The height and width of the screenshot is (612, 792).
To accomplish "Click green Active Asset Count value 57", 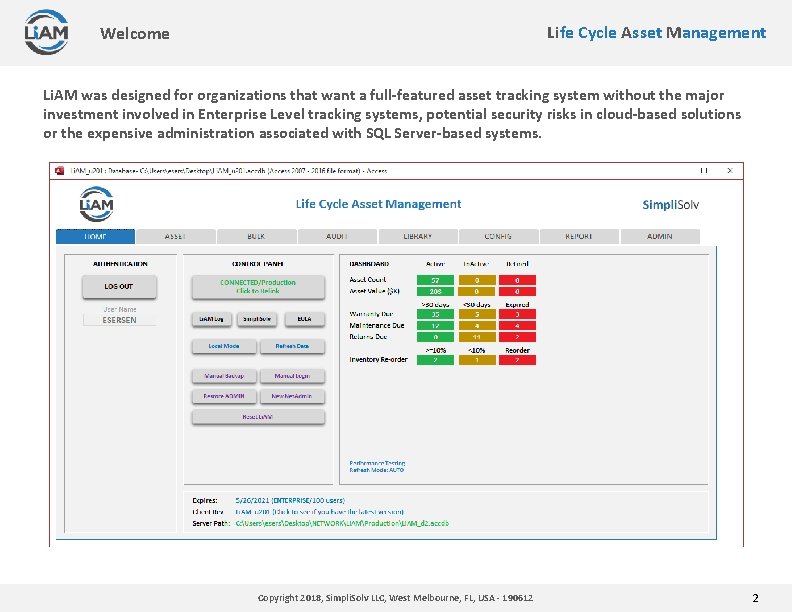I will [435, 280].
